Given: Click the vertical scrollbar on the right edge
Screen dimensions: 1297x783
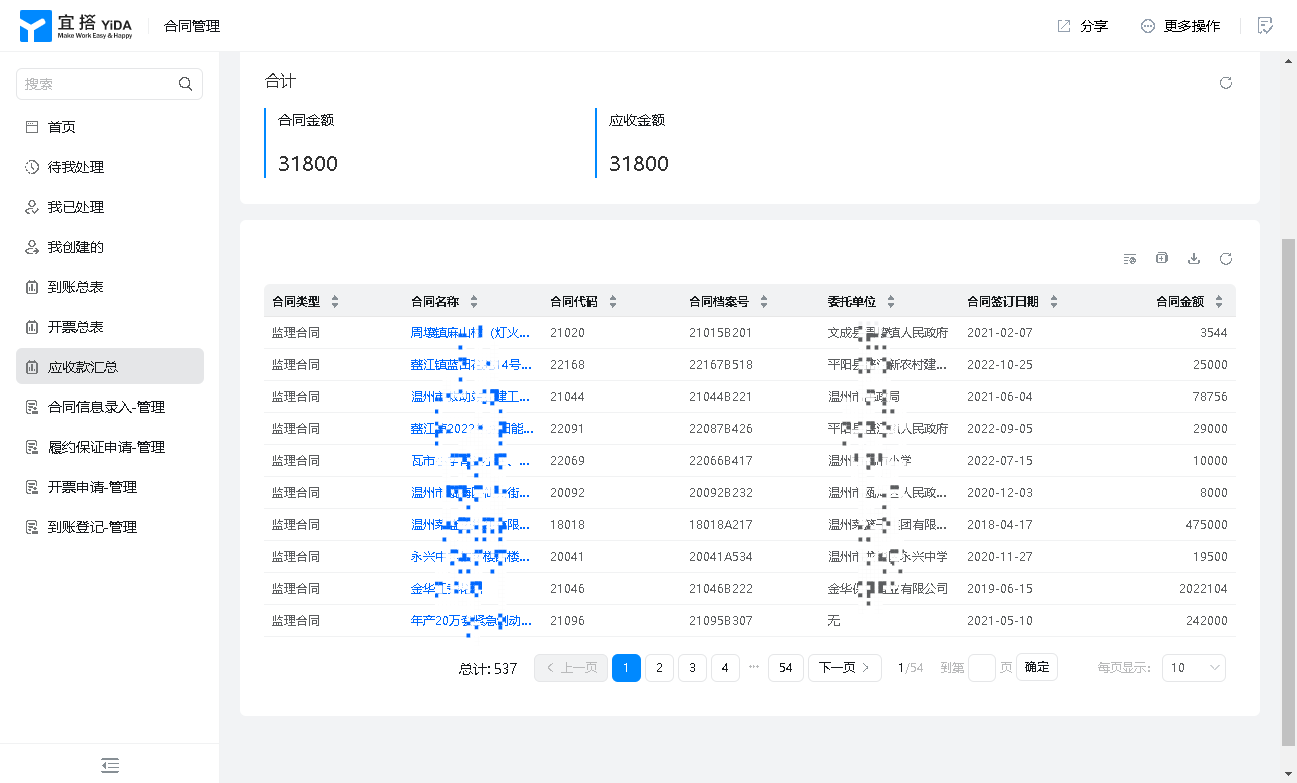Looking at the screenshot, I should [1288, 492].
